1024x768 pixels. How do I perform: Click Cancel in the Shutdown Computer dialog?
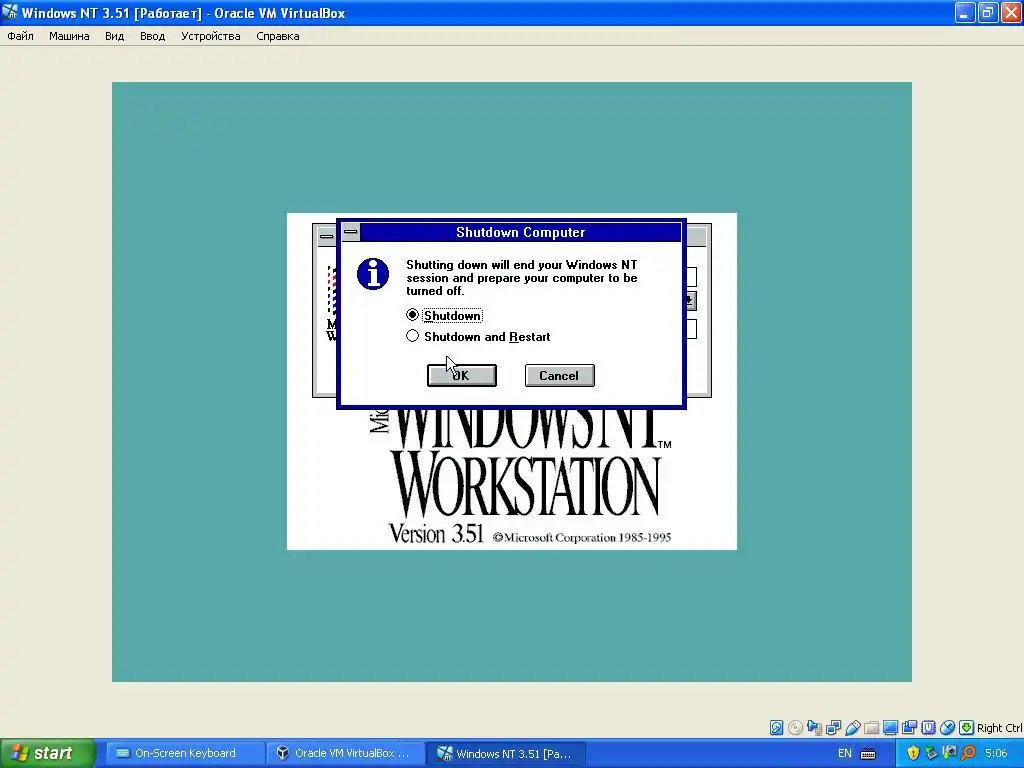(x=560, y=376)
